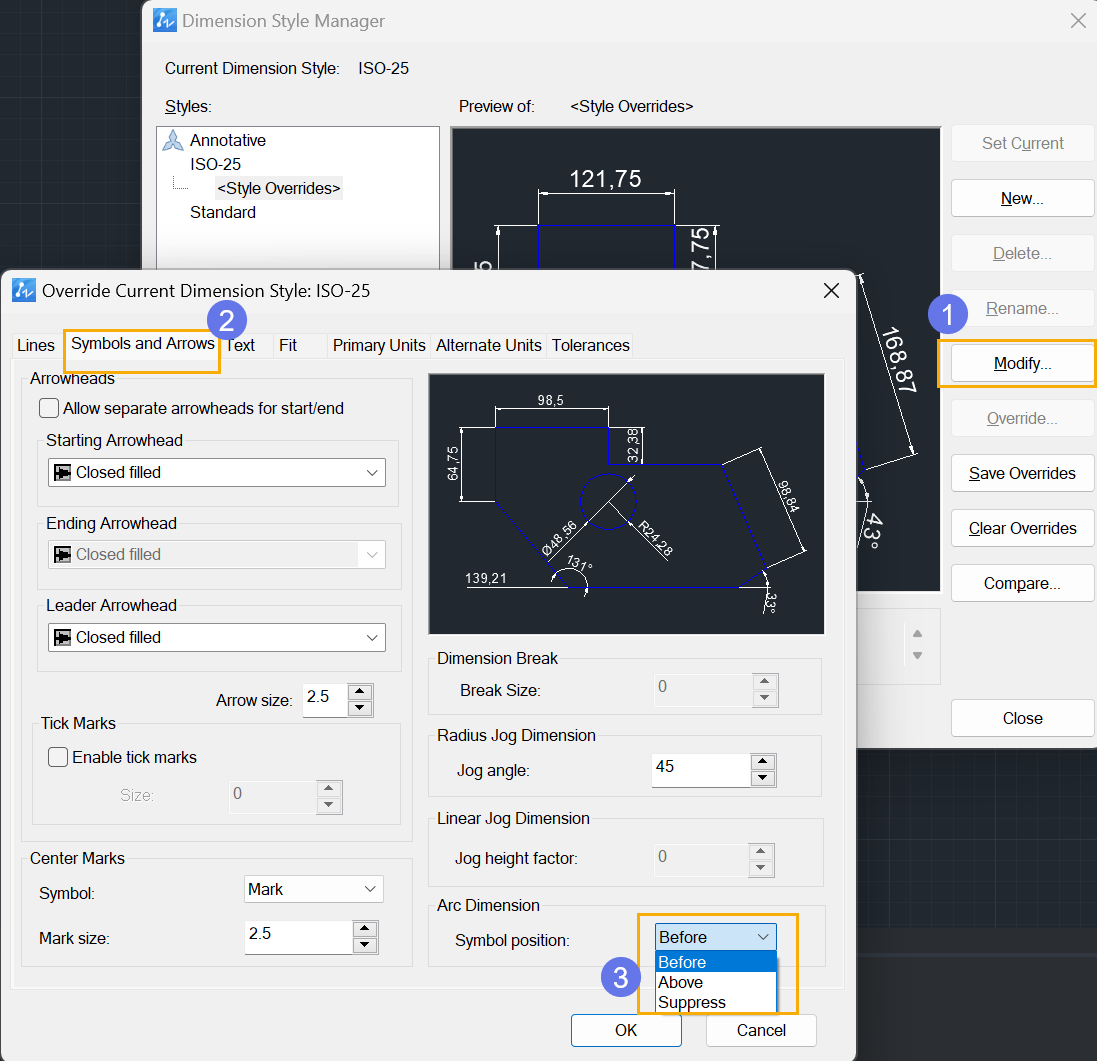The height and width of the screenshot is (1061, 1097).
Task: Click Save Overrides button
Action: pos(1022,473)
